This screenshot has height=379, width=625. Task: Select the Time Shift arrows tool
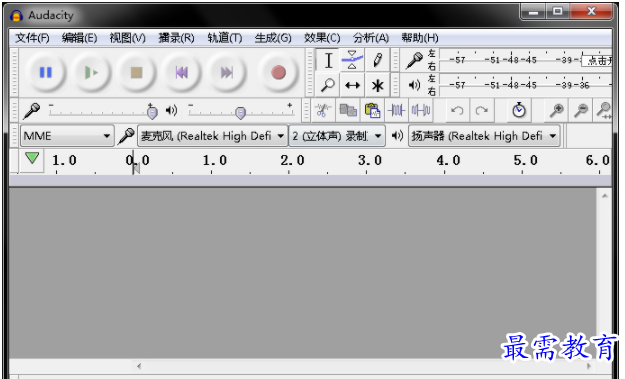(x=352, y=85)
